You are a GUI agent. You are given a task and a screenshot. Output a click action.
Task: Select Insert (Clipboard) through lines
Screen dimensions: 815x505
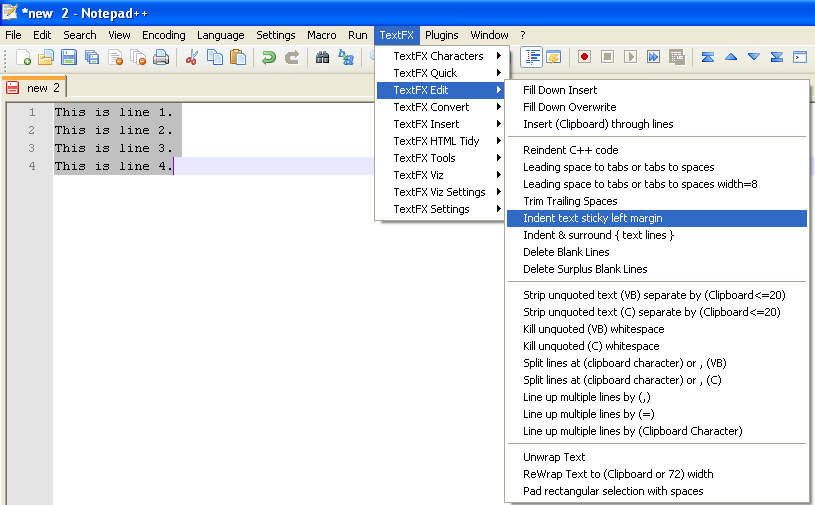[x=657, y=124]
